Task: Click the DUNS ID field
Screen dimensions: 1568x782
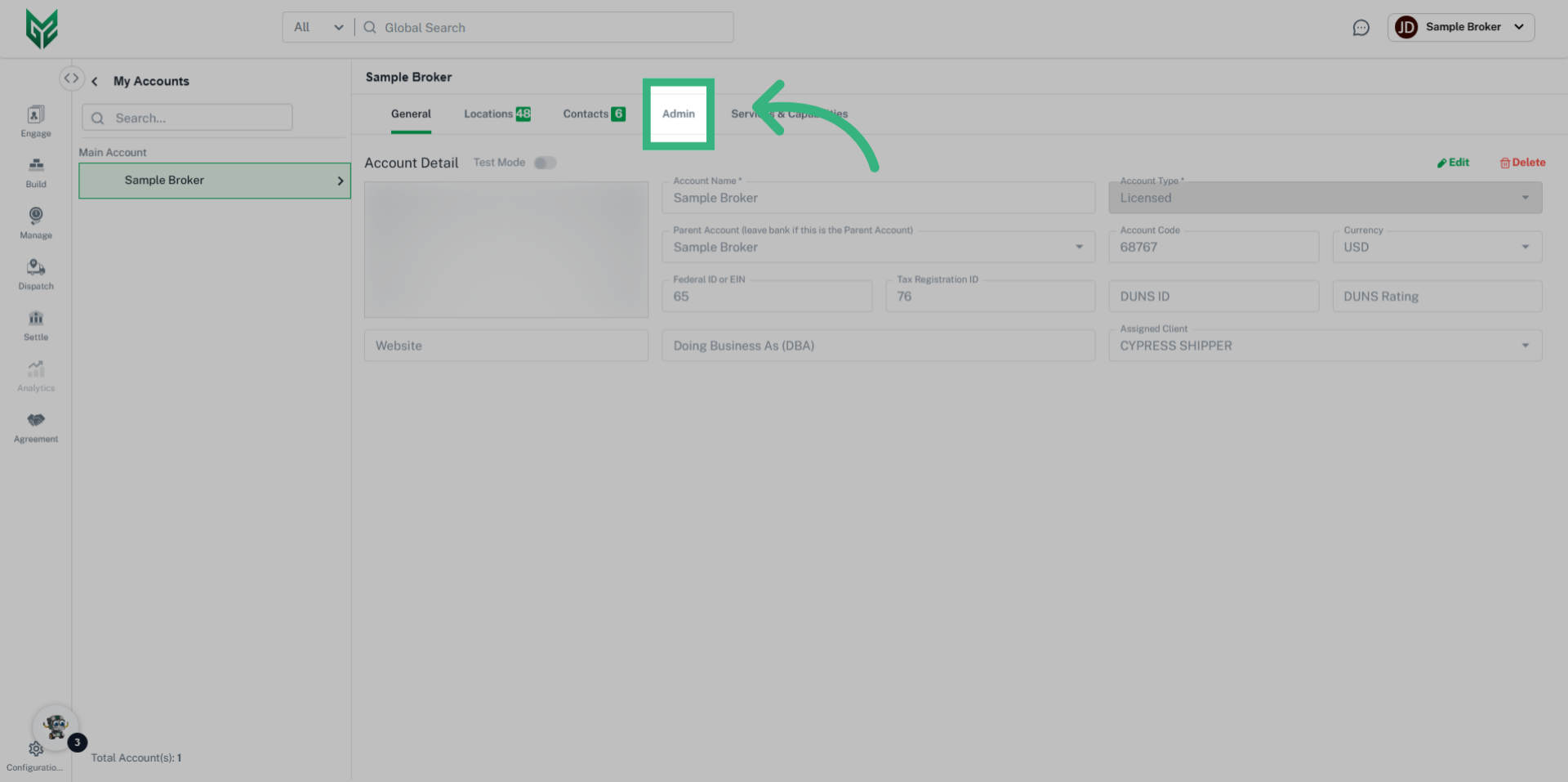Action: [1214, 296]
